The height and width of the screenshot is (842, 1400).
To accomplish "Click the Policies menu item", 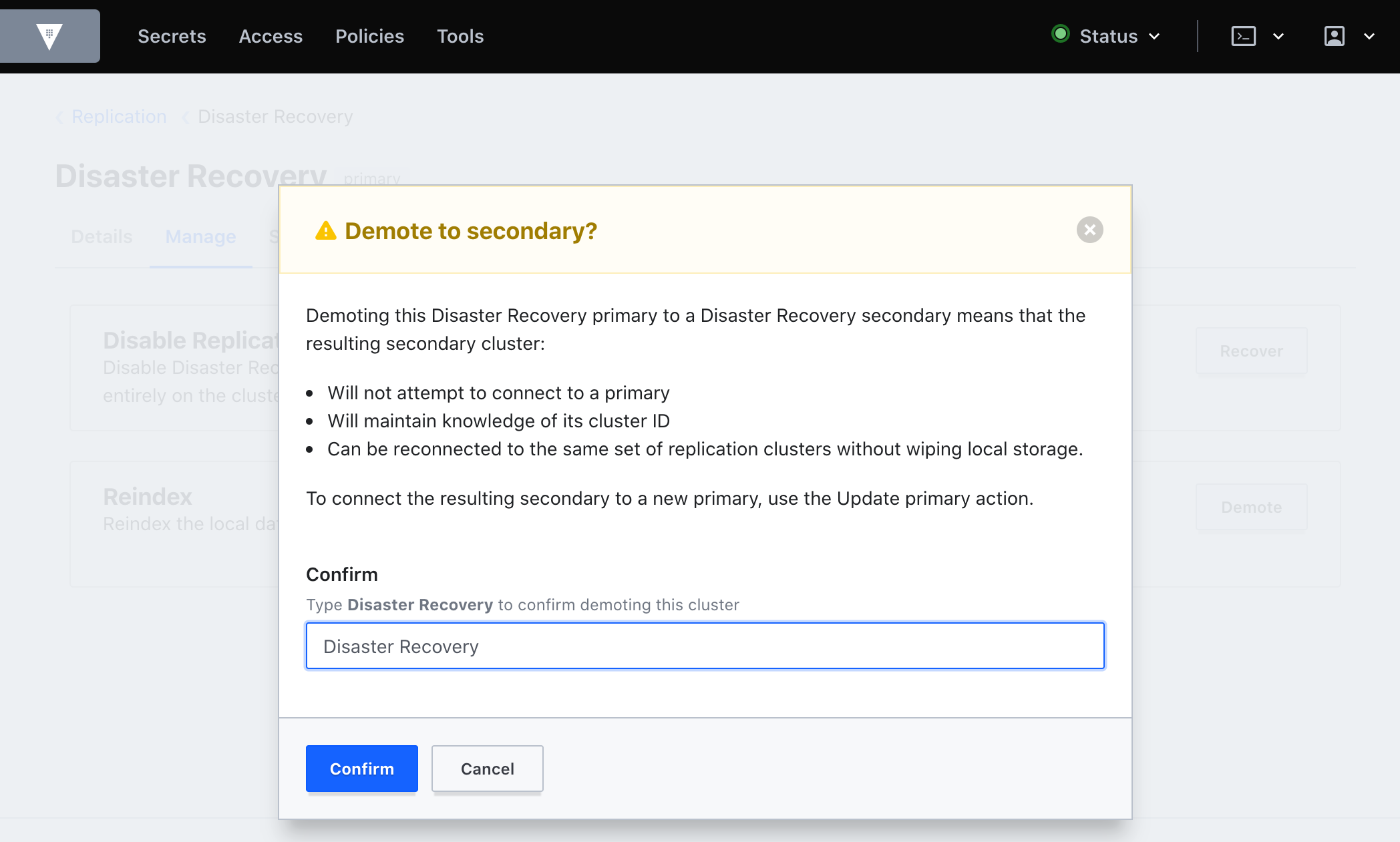I will click(x=370, y=36).
